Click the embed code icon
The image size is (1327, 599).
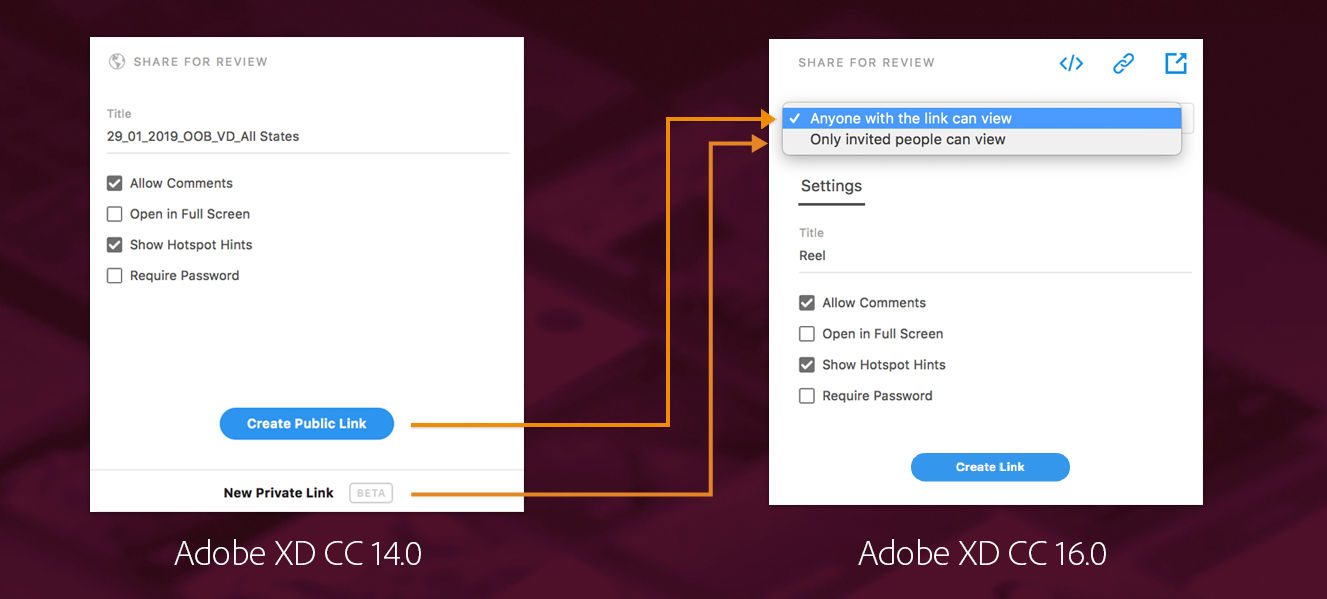click(x=1071, y=64)
